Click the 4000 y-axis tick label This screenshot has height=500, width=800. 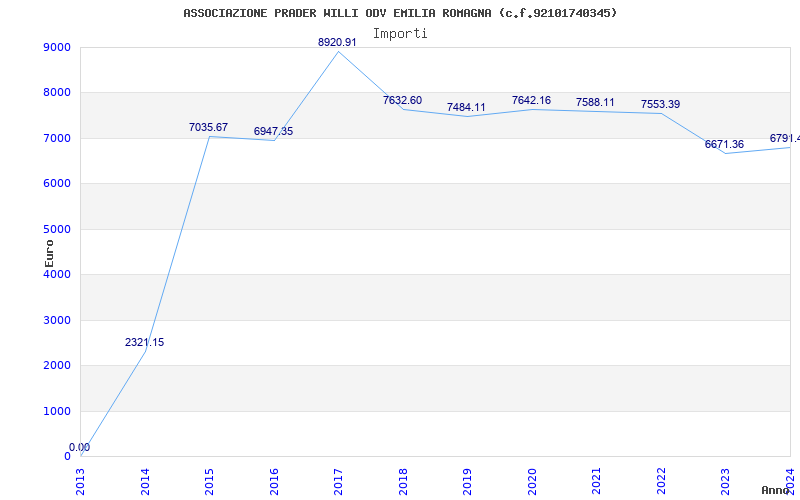(x=57, y=274)
